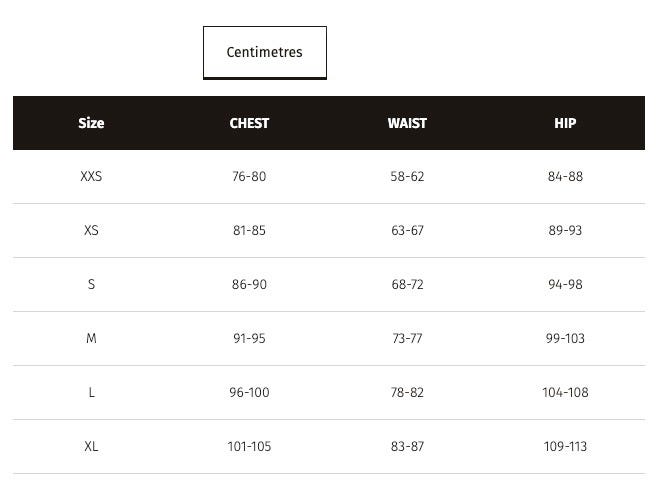Click the HIP column header
This screenshot has width=658, height=495.
pyautogui.click(x=565, y=123)
